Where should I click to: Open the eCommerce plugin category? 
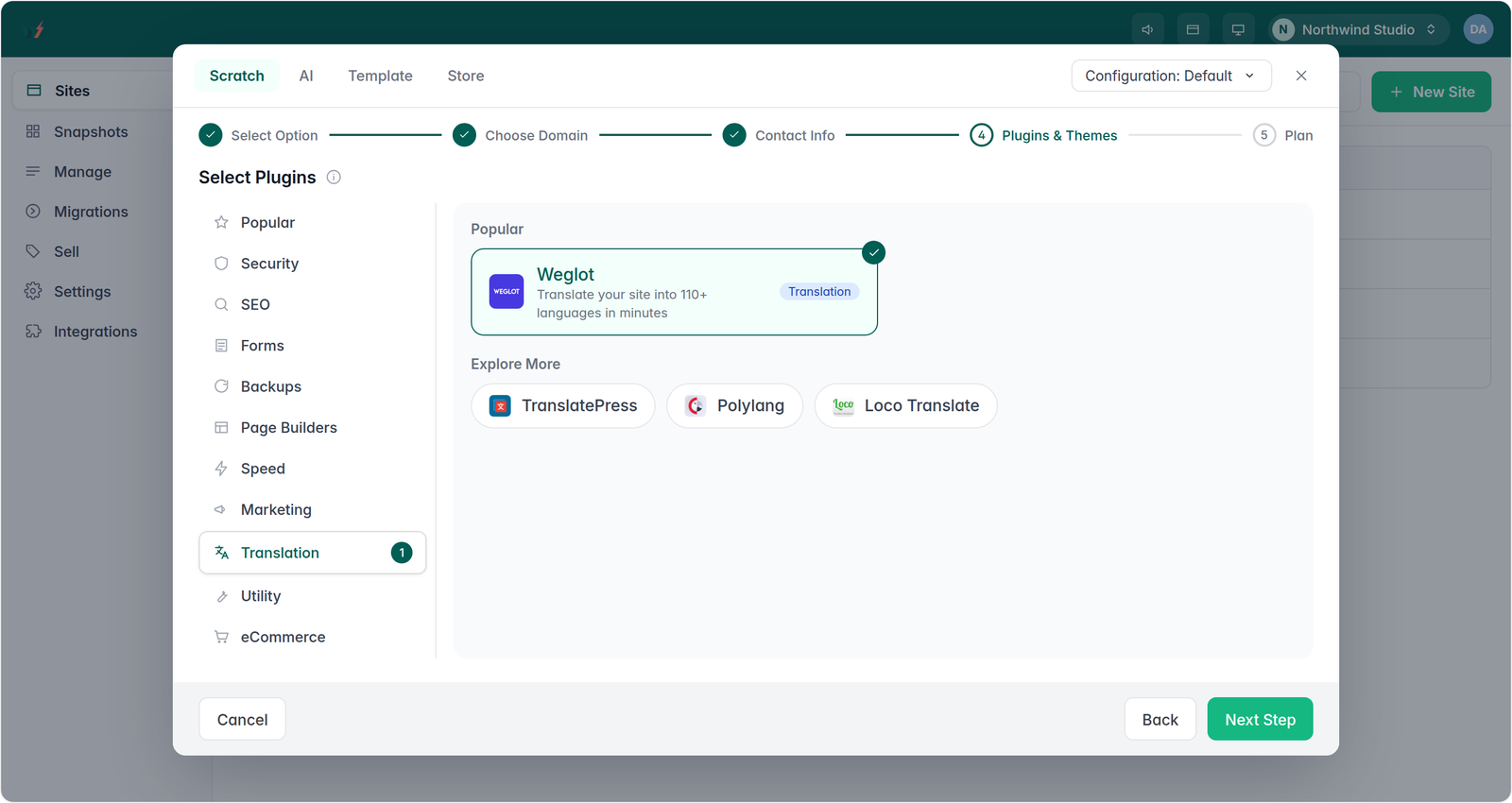point(312,637)
